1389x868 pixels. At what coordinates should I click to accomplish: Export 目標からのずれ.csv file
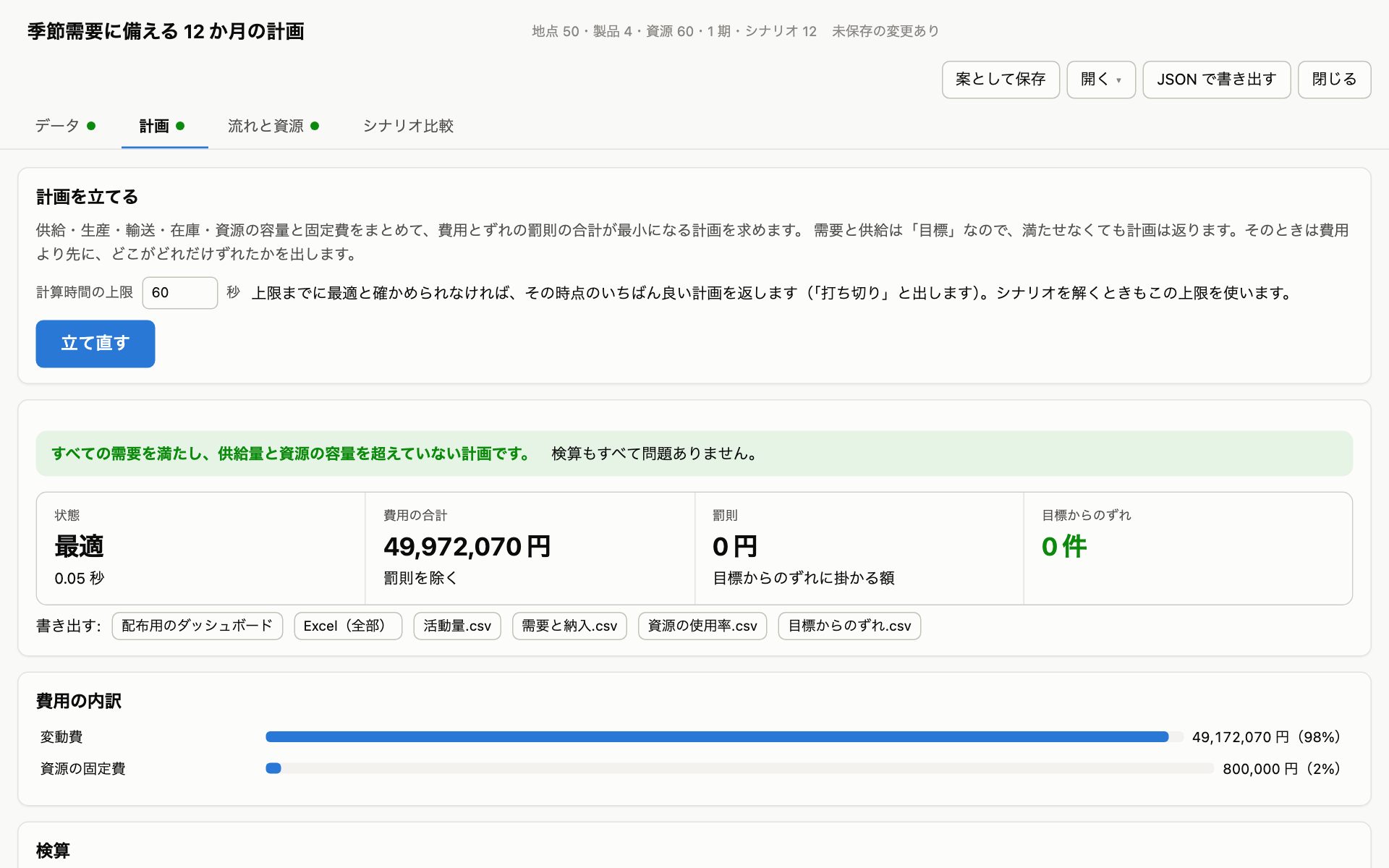[849, 626]
